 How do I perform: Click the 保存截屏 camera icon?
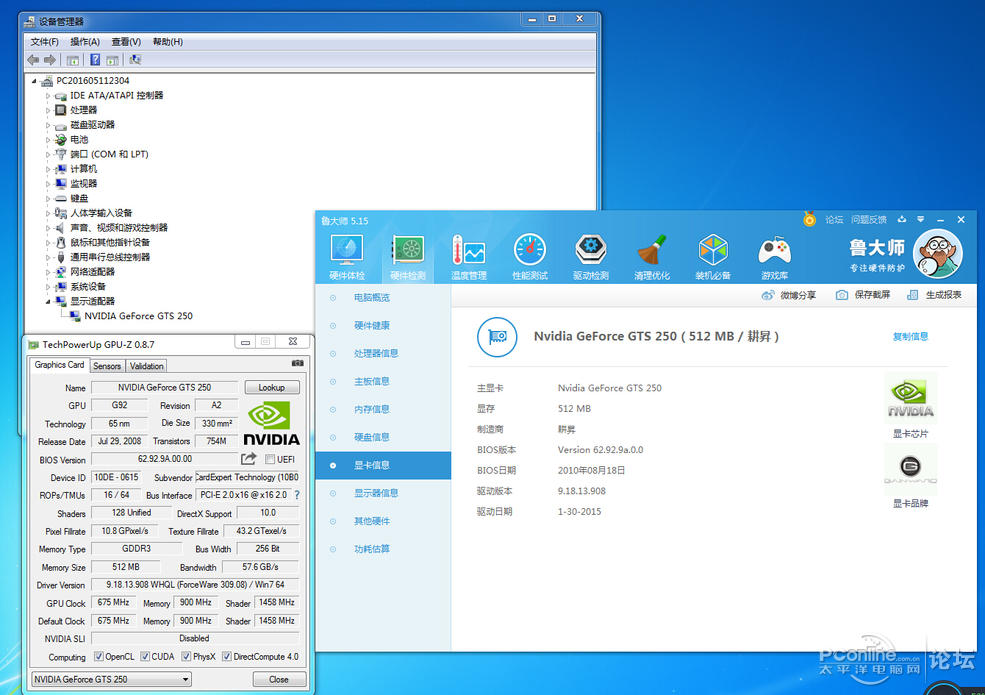[x=842, y=295]
